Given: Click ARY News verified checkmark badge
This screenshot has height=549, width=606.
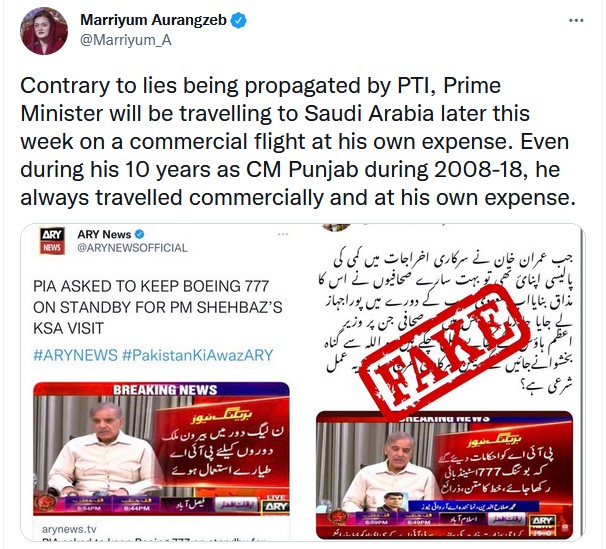Looking at the screenshot, I should click(x=139, y=234).
